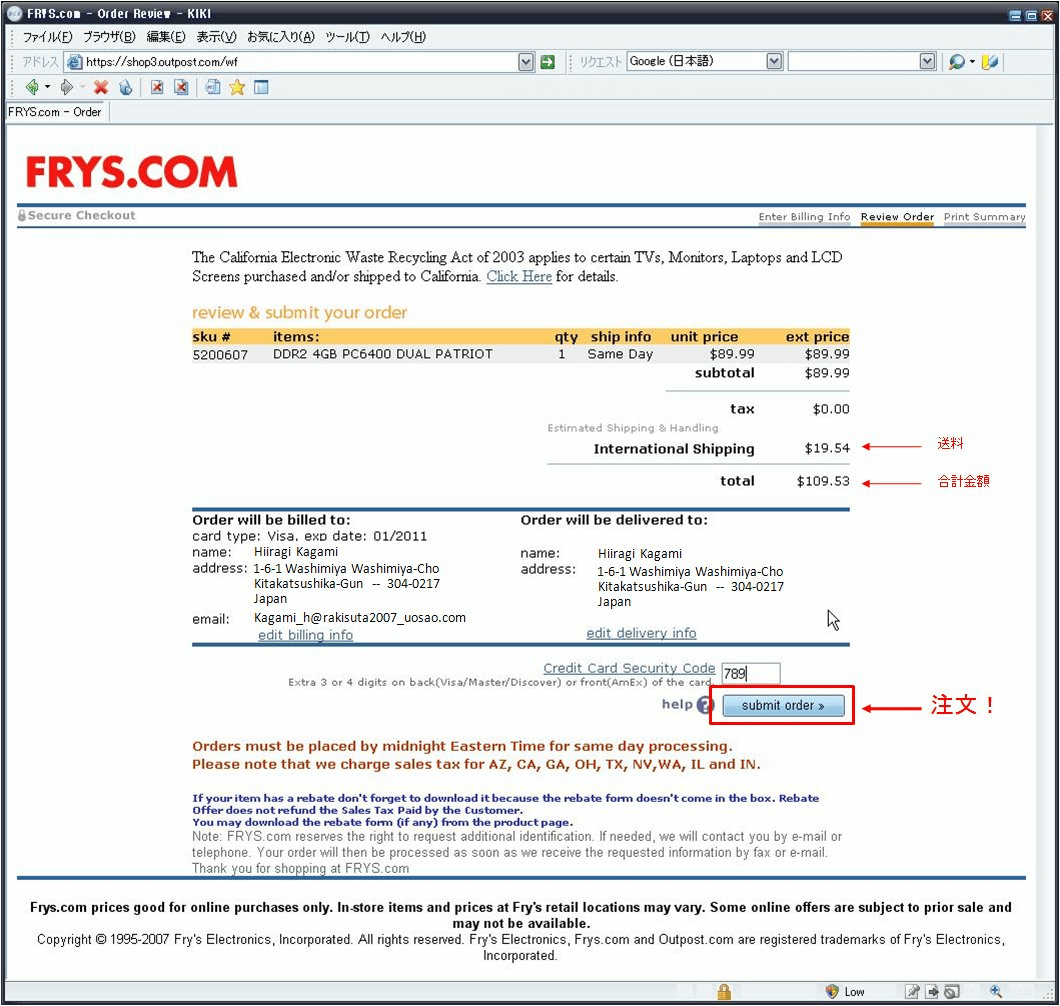The height and width of the screenshot is (1006, 1060).
Task: Click the Review Order step link
Action: [897, 217]
